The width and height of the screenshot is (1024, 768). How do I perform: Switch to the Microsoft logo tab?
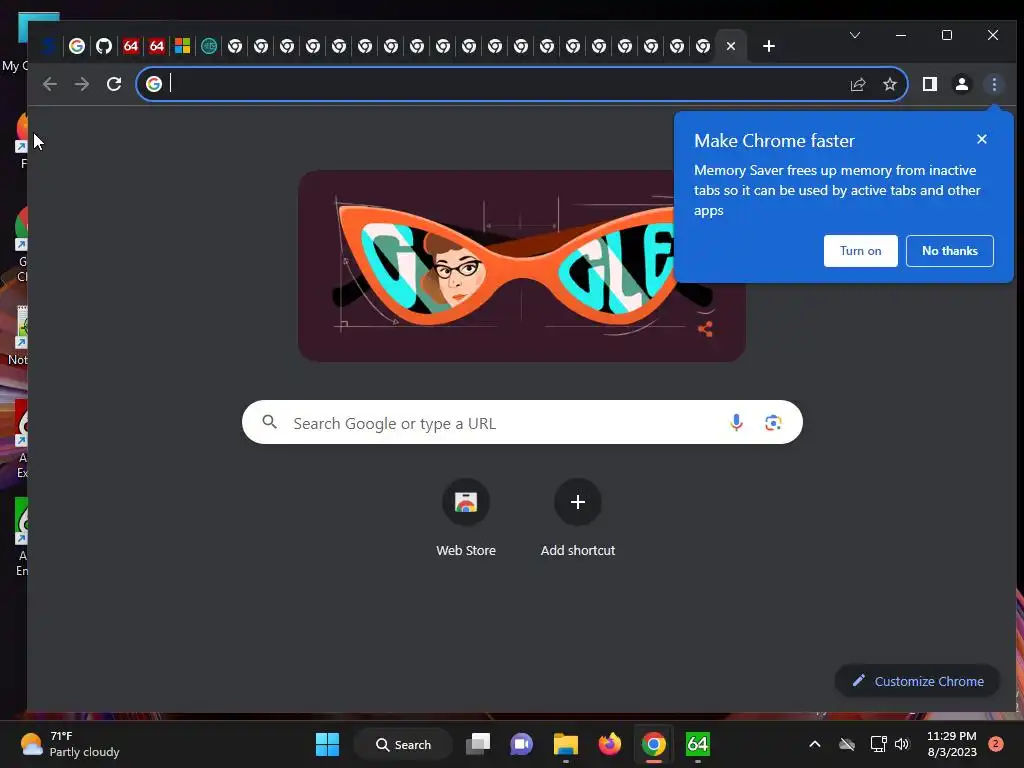tap(182, 46)
